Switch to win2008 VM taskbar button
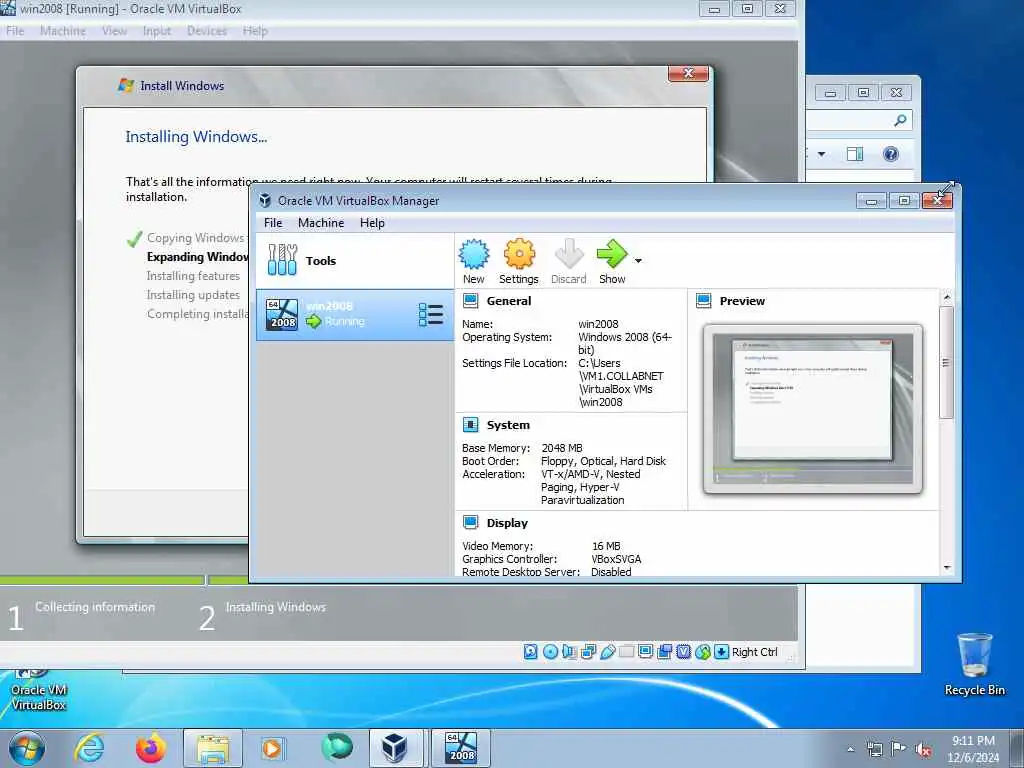This screenshot has height=768, width=1024. tap(460, 748)
